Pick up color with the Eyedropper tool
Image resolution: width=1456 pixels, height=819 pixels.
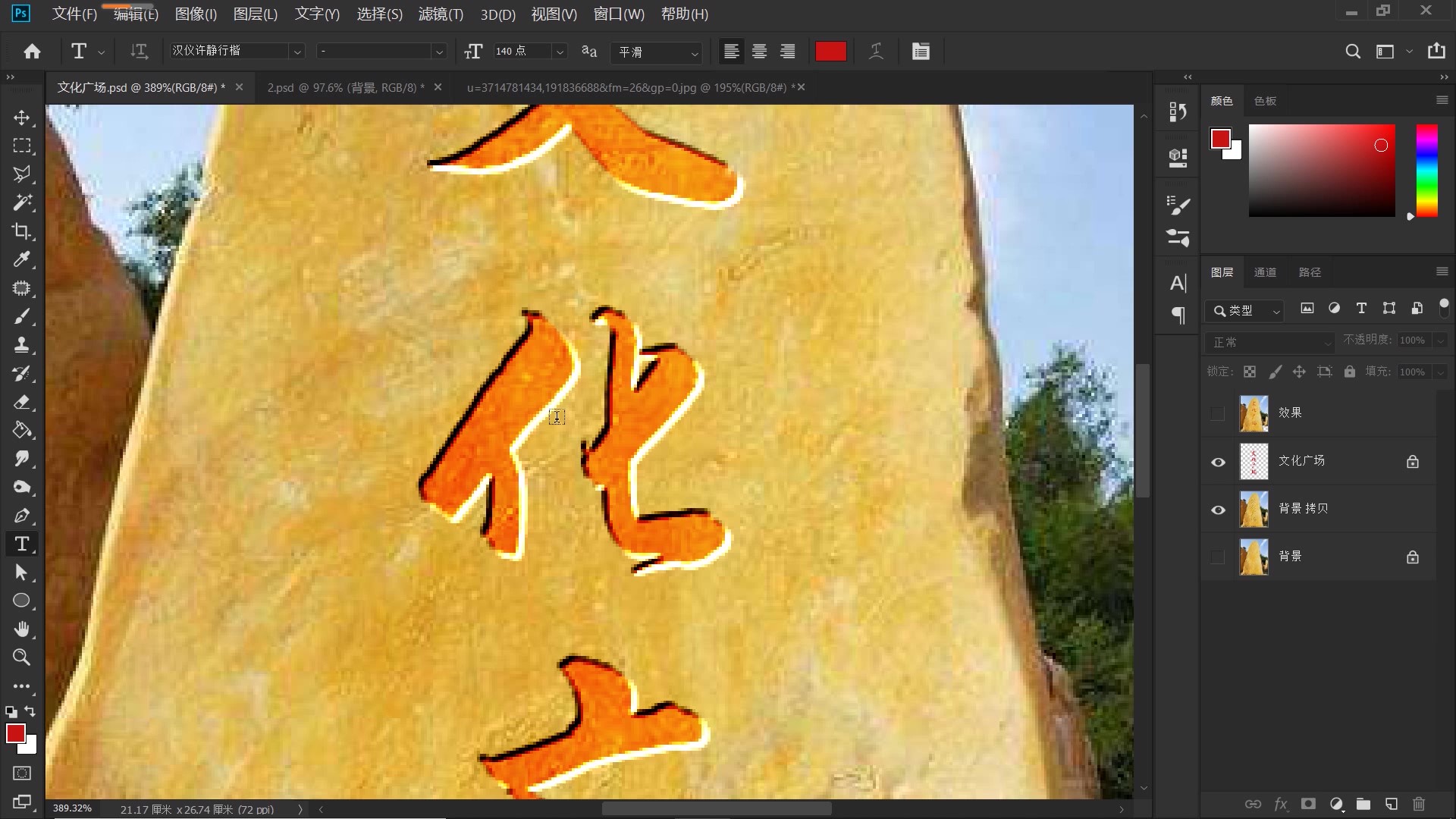pos(22,260)
